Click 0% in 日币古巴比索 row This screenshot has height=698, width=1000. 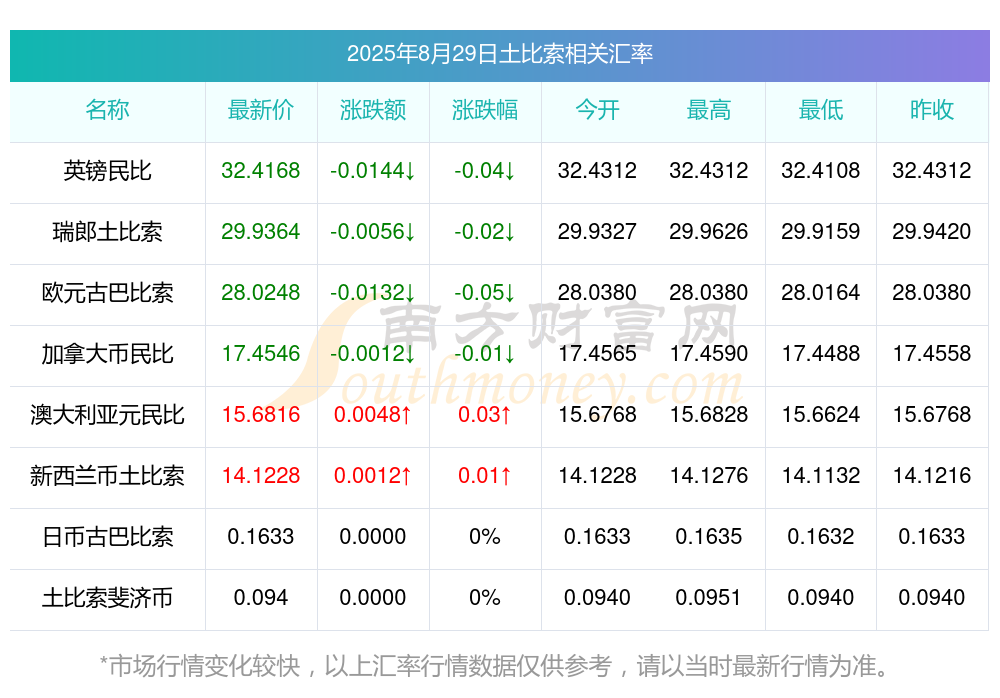tap(485, 537)
